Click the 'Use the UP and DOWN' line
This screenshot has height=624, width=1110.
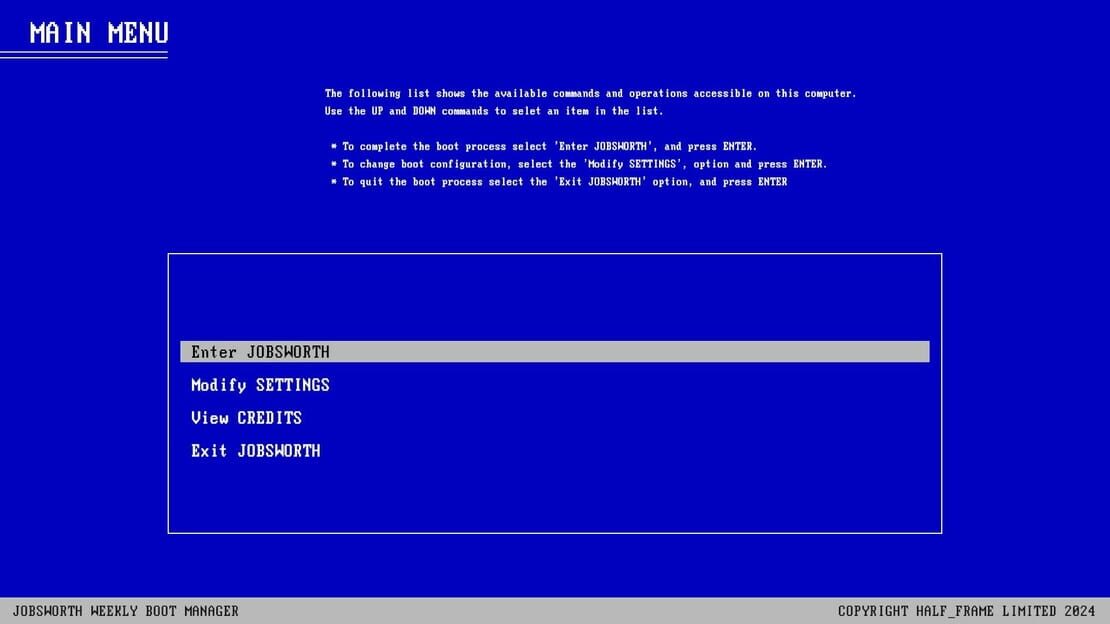493,110
